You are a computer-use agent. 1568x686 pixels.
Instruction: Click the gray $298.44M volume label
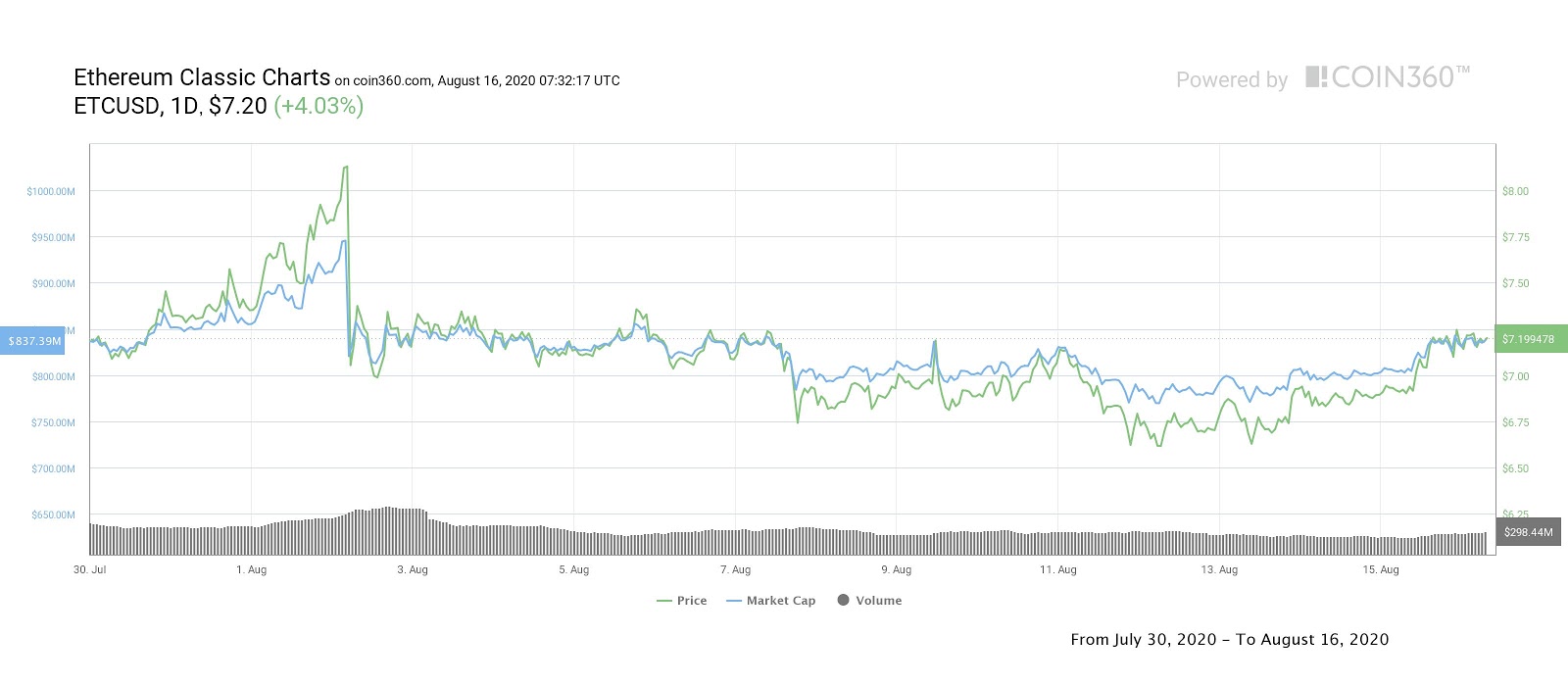[1529, 532]
